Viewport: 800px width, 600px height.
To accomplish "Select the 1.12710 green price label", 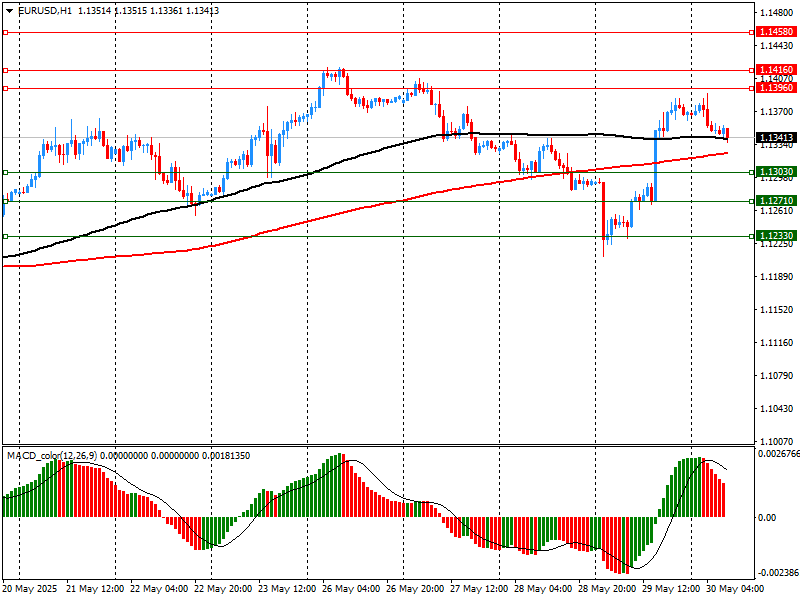I will click(x=776, y=201).
